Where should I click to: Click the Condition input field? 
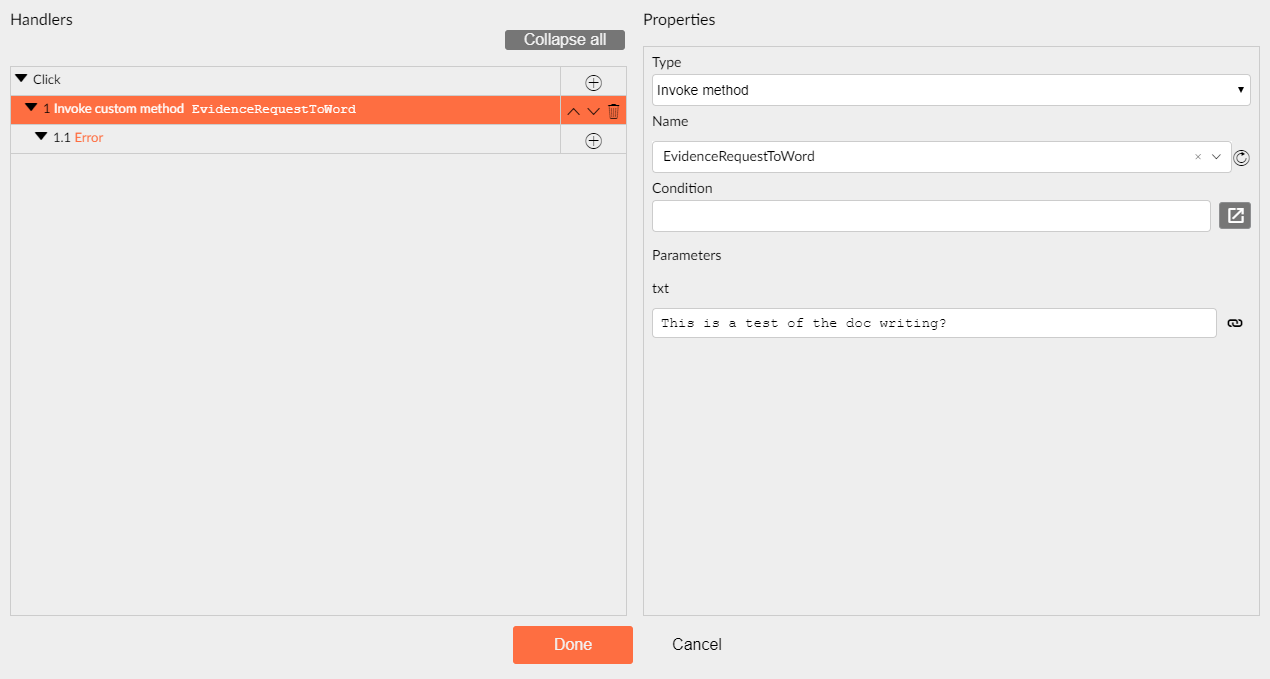point(931,216)
